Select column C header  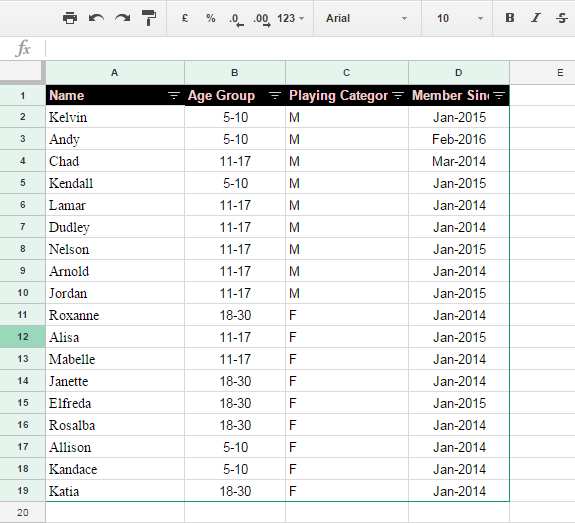coord(347,73)
